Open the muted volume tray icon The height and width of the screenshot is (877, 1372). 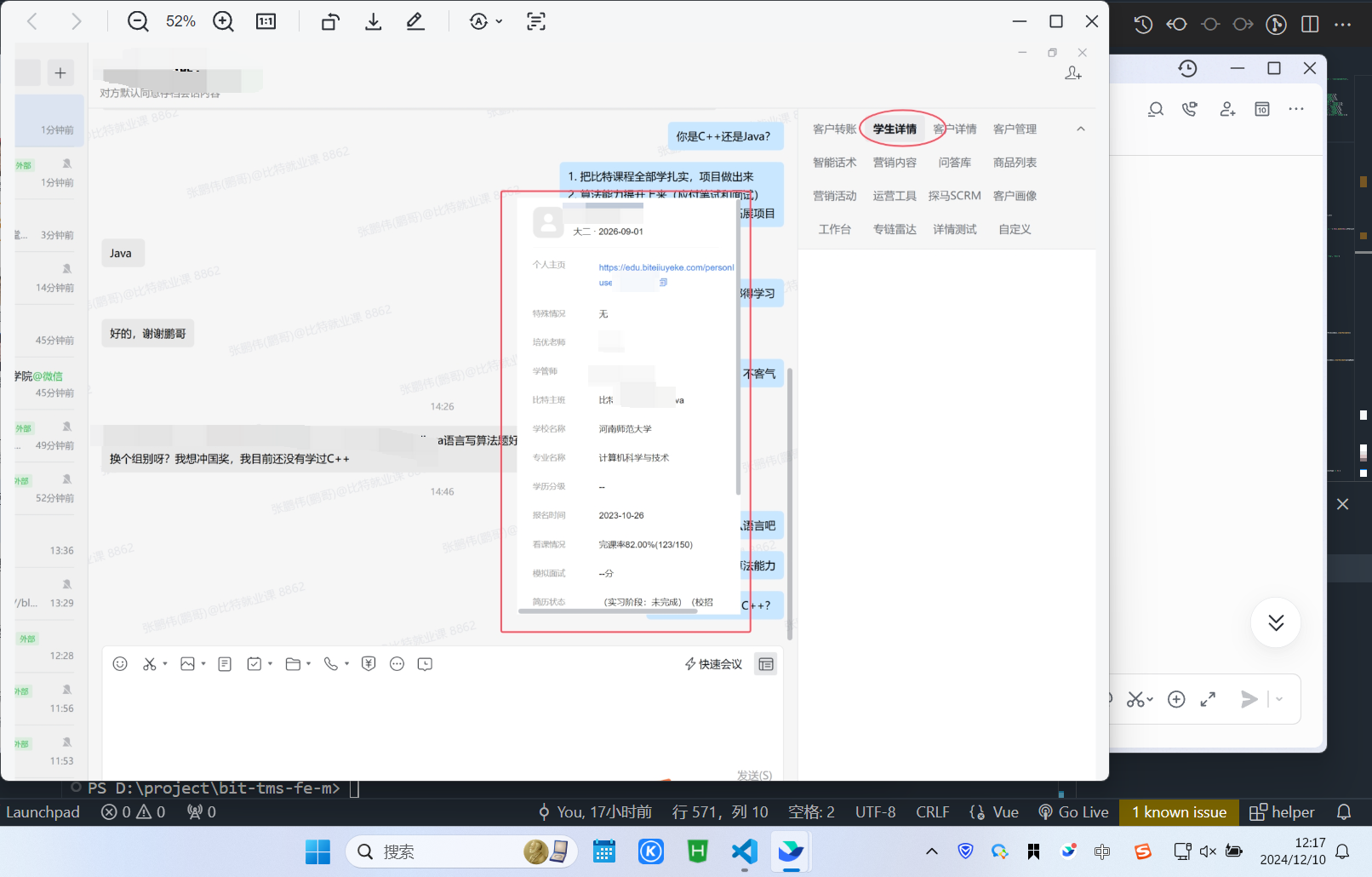[x=1208, y=851]
